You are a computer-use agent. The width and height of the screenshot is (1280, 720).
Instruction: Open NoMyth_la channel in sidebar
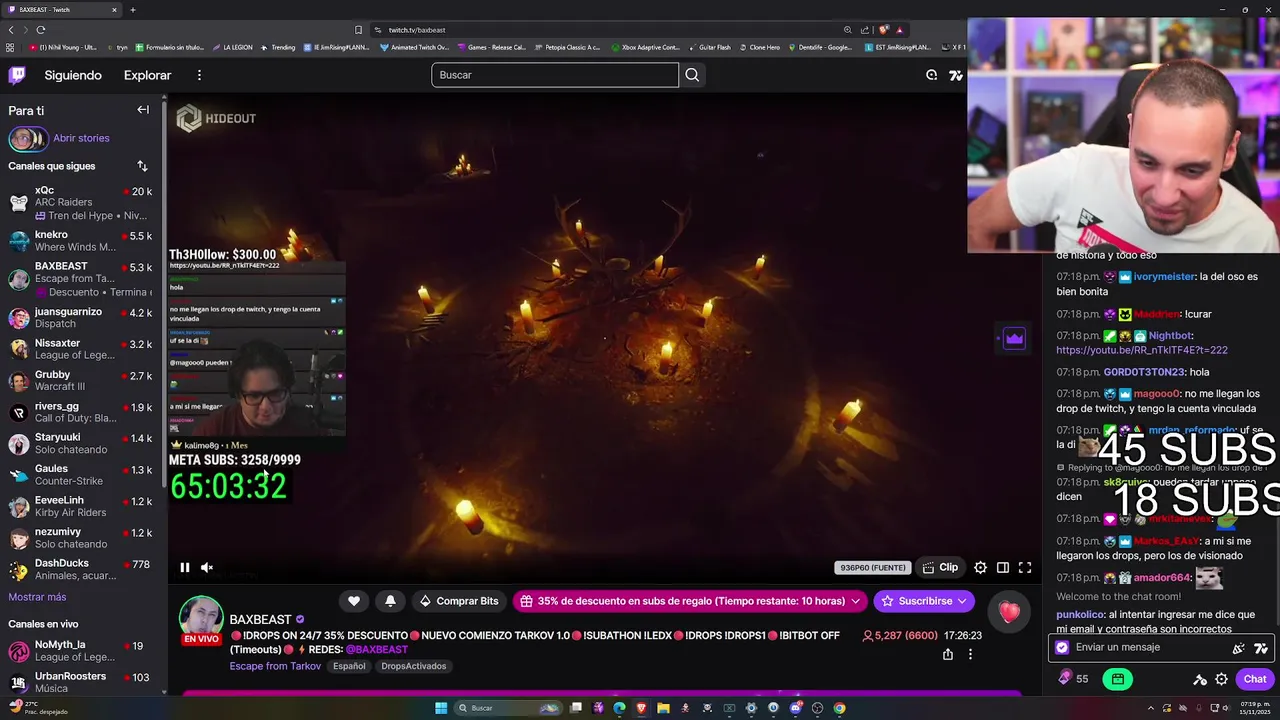pyautogui.click(x=80, y=651)
